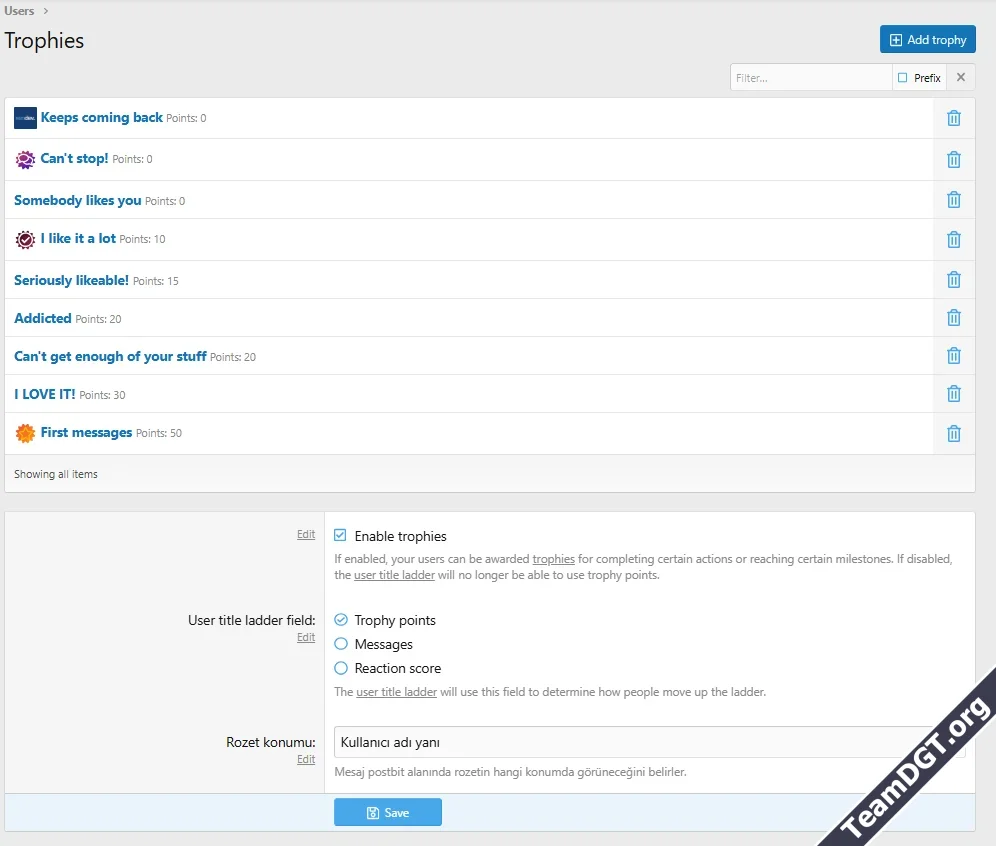Delete the 'Addicted' trophy entry

point(953,318)
